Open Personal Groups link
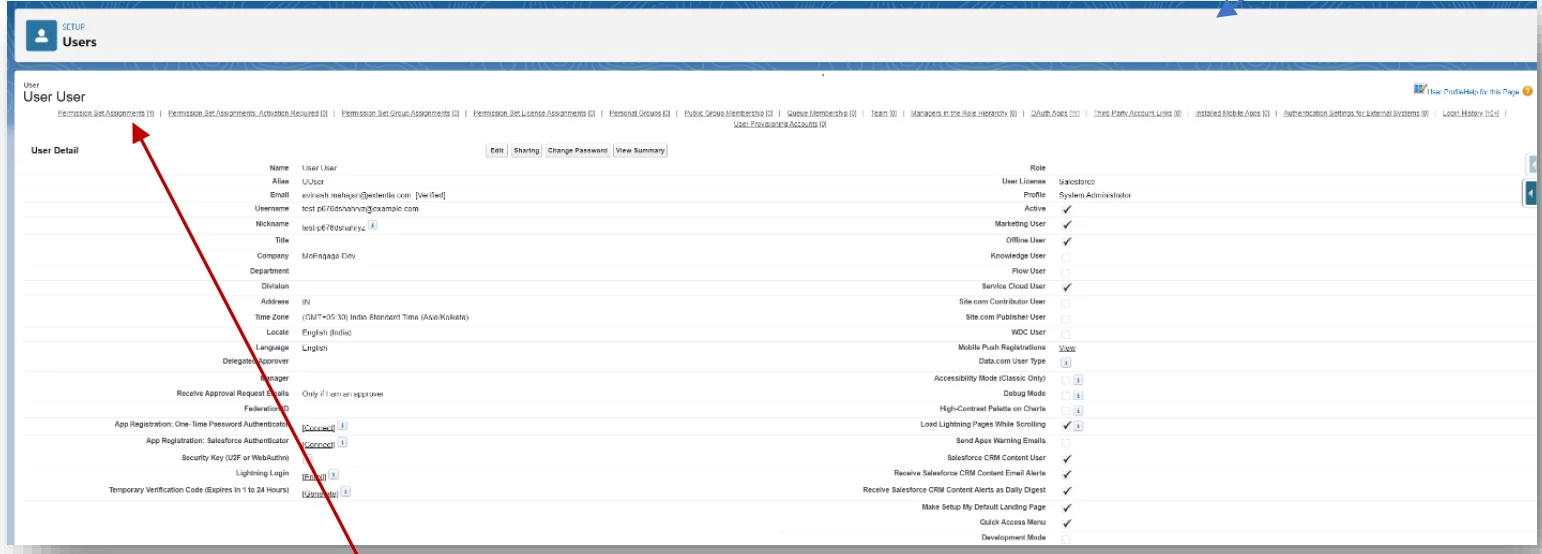The height and width of the screenshot is (554, 1542). pos(639,113)
